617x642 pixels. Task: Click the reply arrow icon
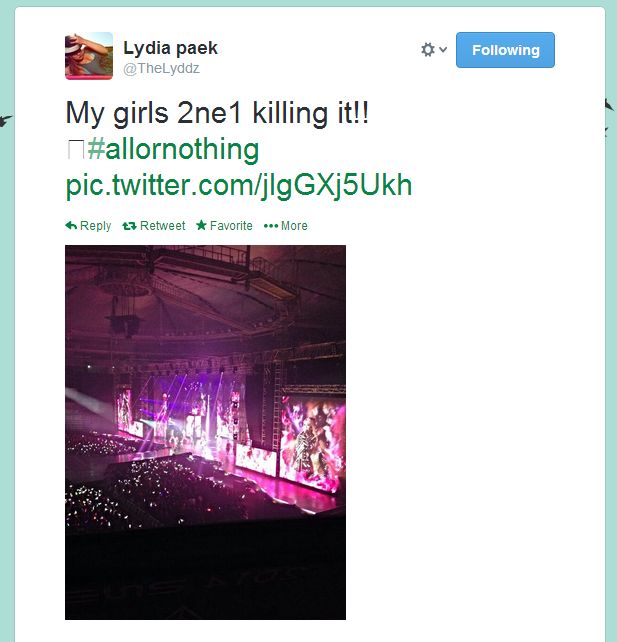coord(71,226)
